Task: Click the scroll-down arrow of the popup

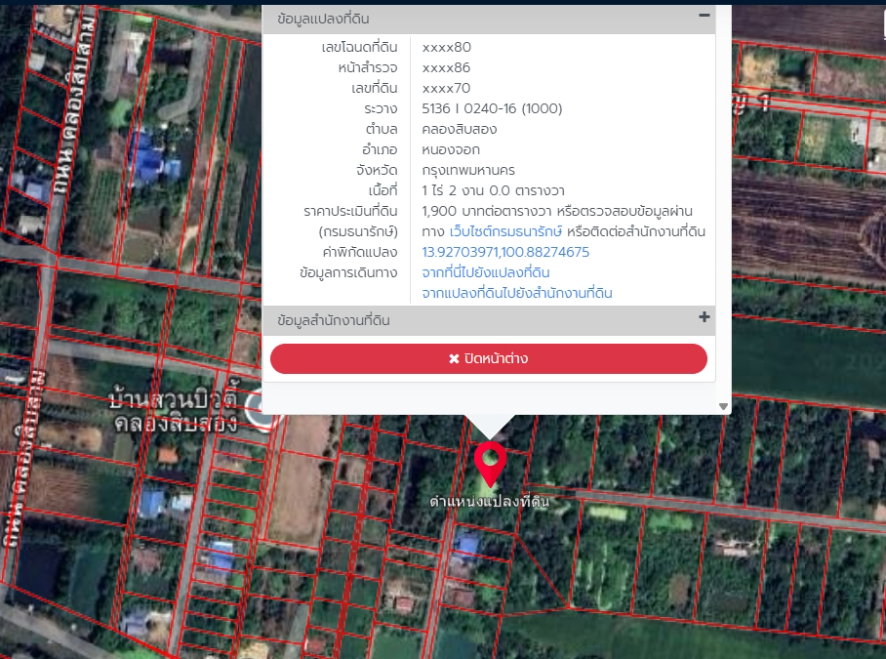Action: pyautogui.click(x=723, y=406)
